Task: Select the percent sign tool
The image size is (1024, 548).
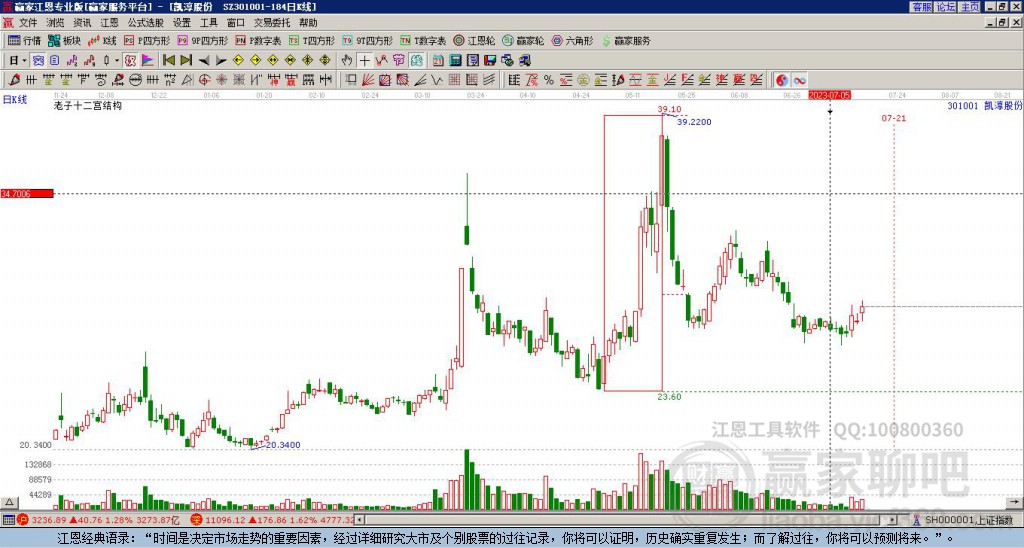Action: click(549, 80)
